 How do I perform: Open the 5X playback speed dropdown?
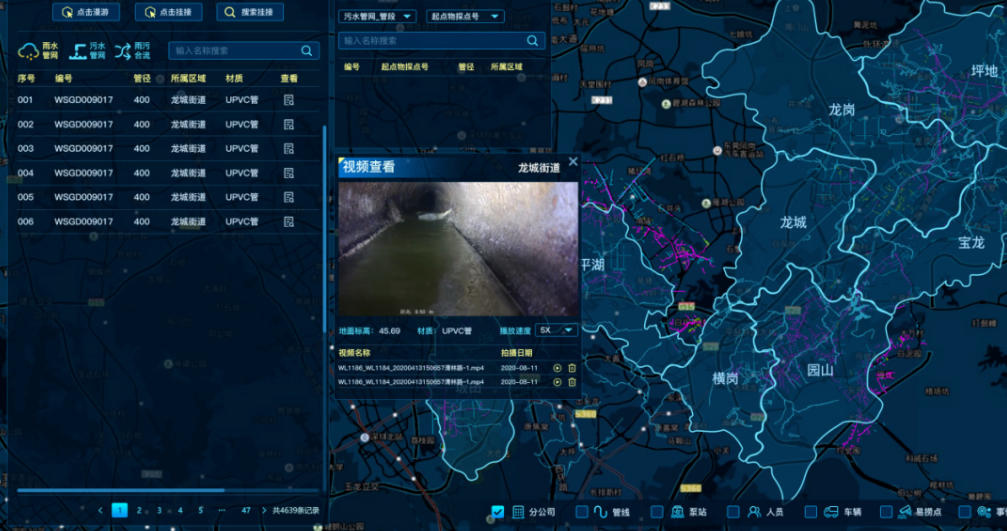[x=557, y=330]
